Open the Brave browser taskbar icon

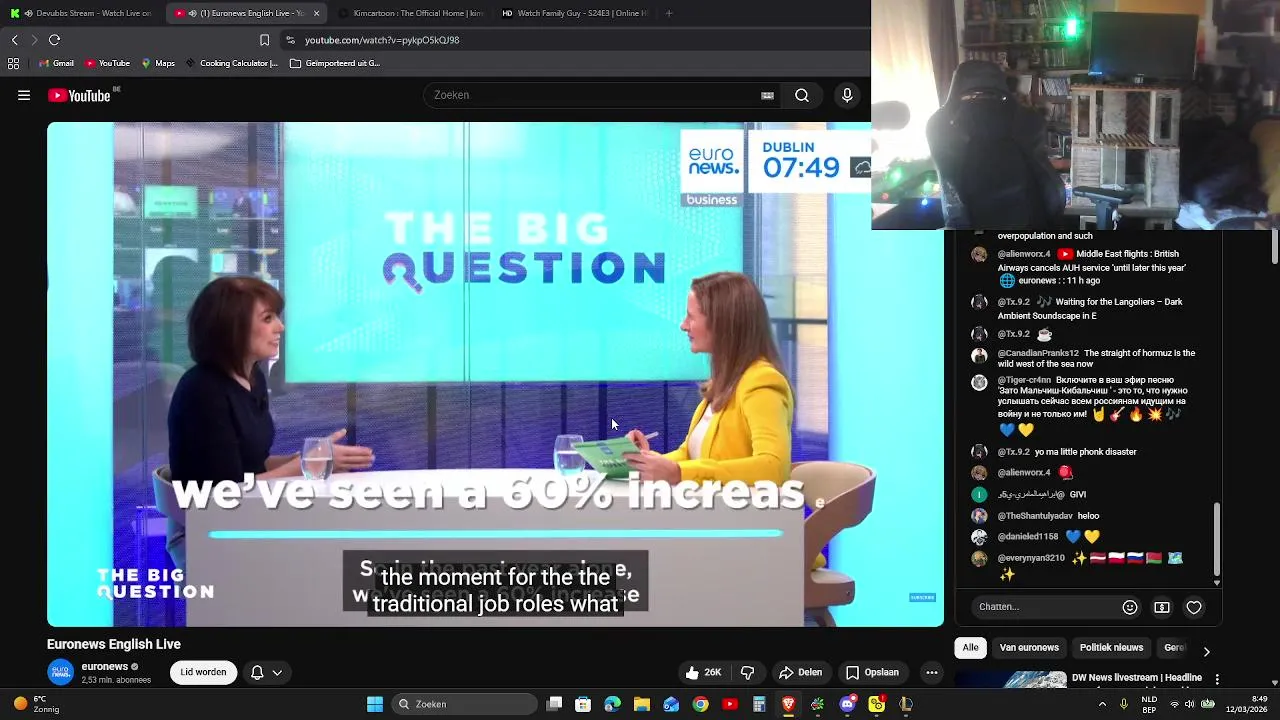pyautogui.click(x=788, y=704)
